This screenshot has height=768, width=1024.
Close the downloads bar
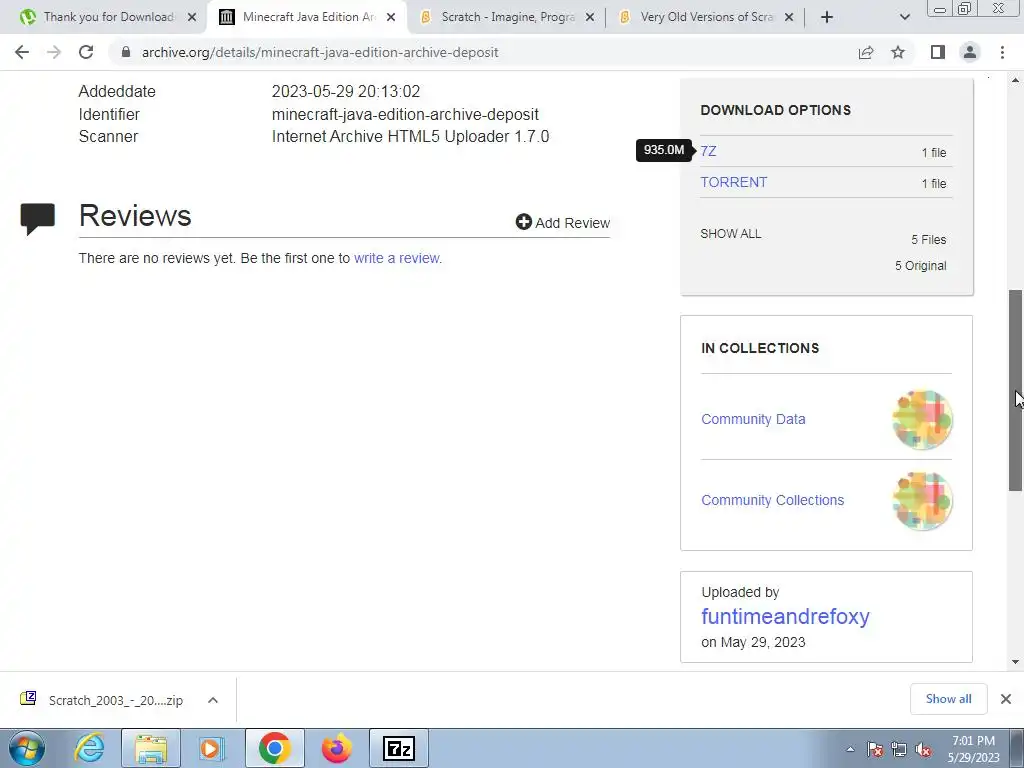click(x=1006, y=699)
